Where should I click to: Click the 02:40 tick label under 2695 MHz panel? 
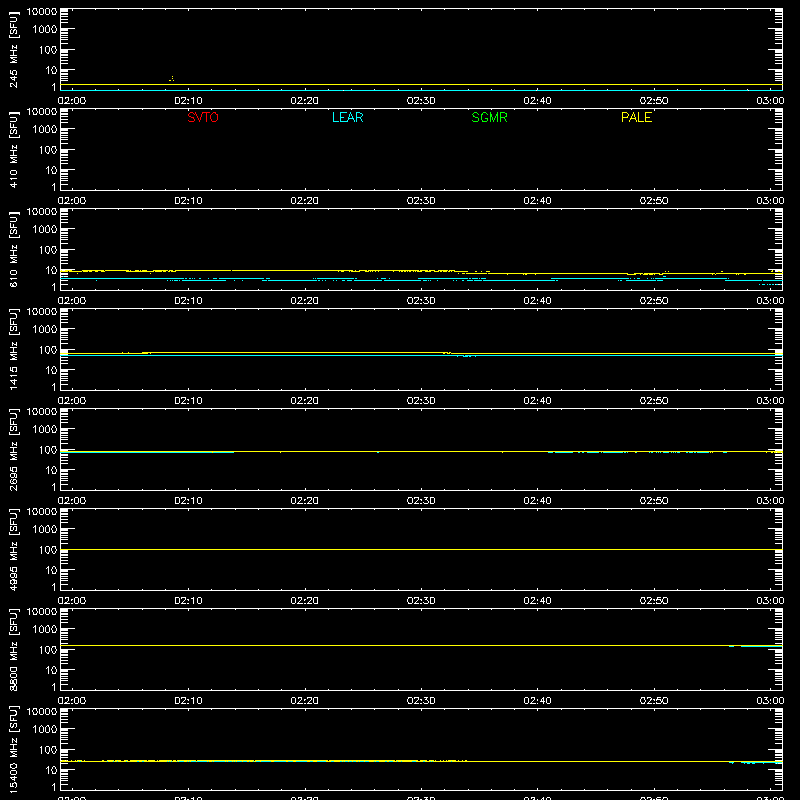(537, 501)
